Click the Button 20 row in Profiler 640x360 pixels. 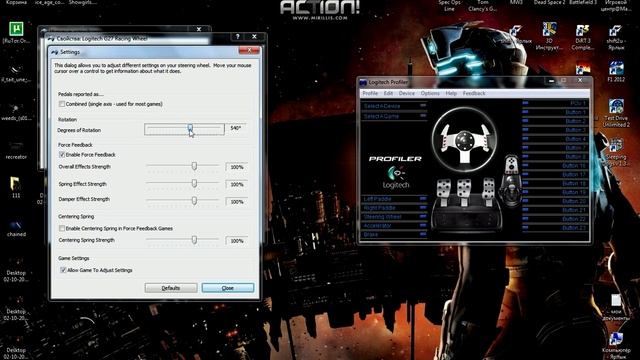coord(555,201)
